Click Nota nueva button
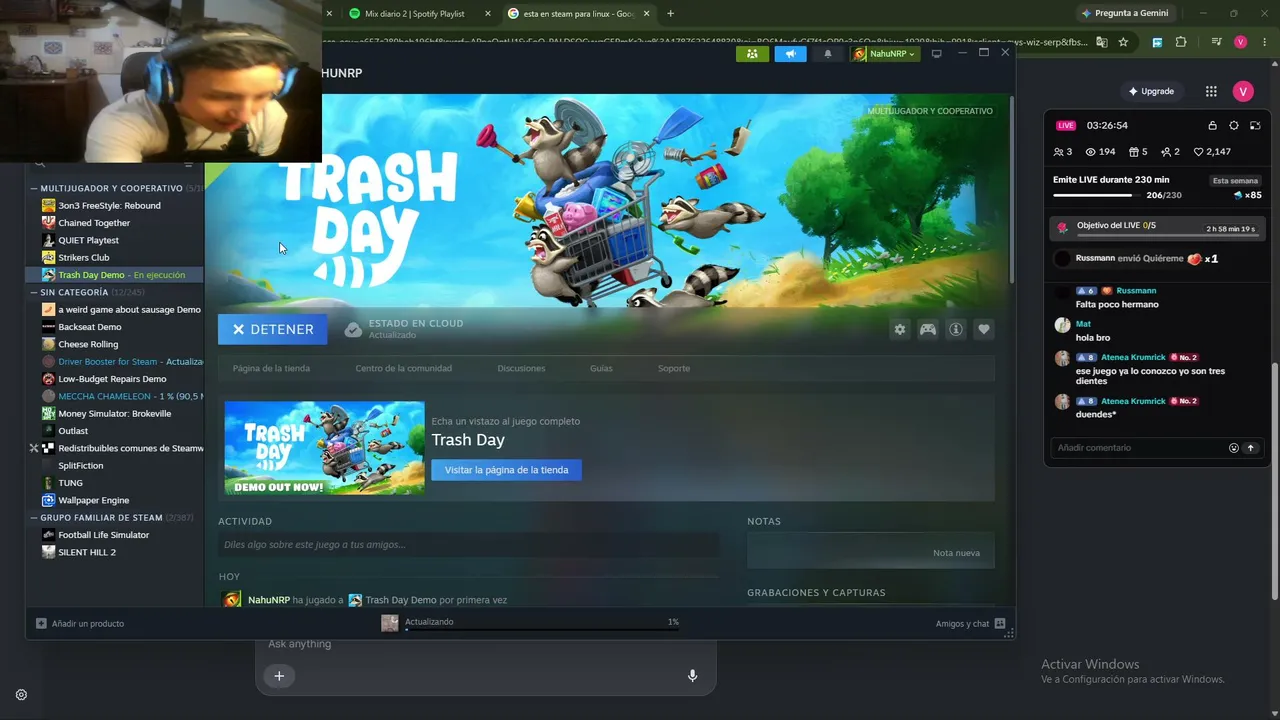 tap(956, 553)
